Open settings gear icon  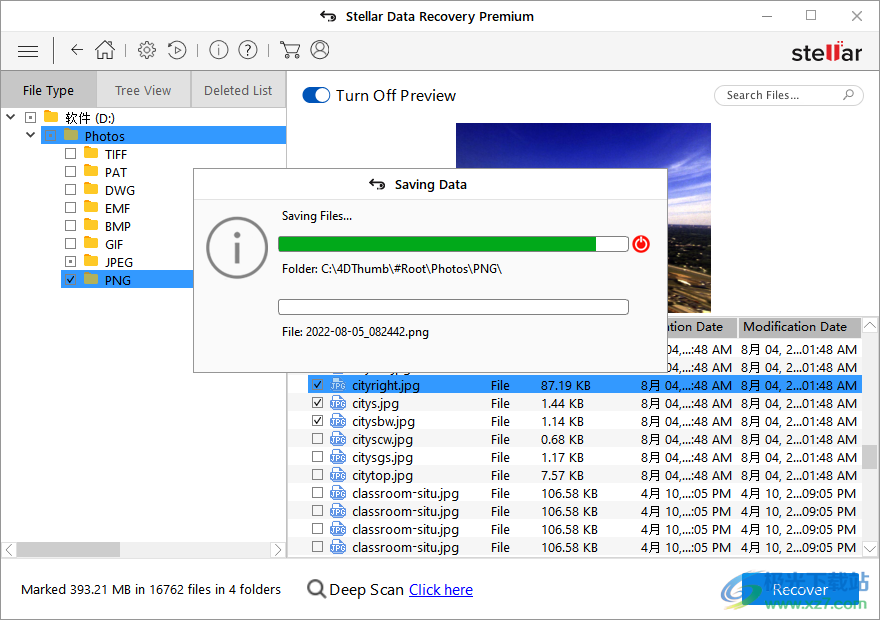click(147, 50)
